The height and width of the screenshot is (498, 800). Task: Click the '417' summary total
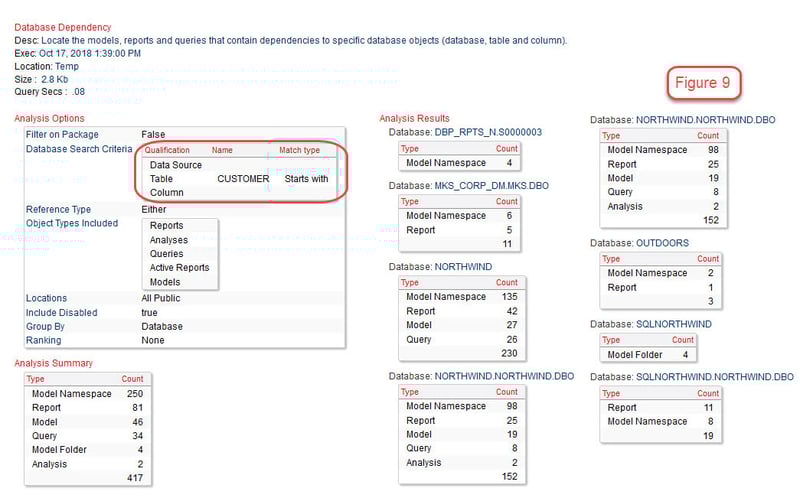point(135,478)
